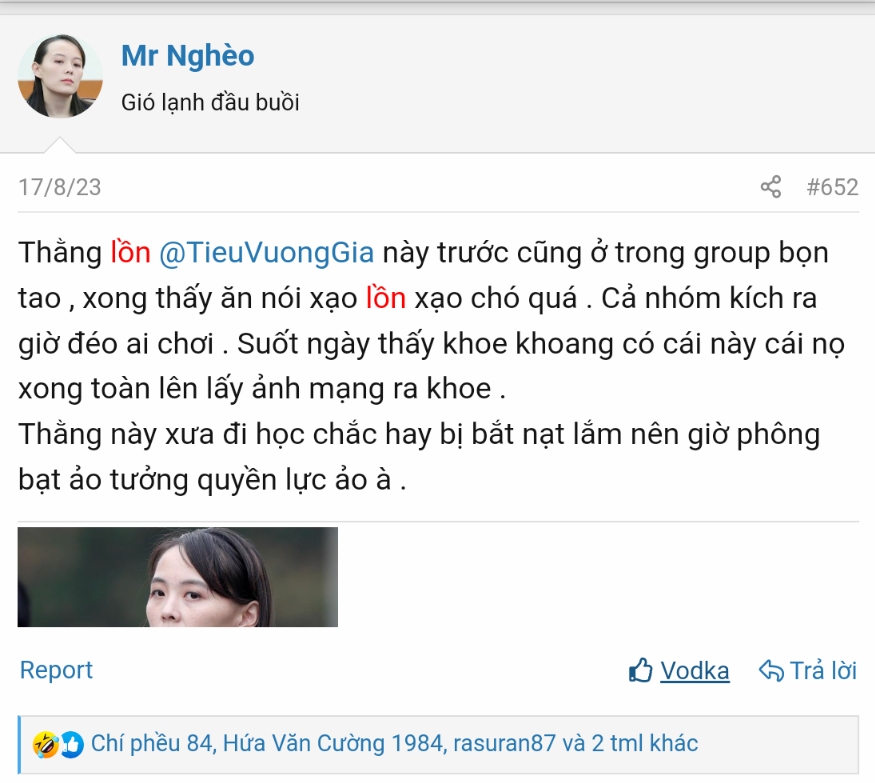
Task: Open the attached image in the post
Action: 177,577
